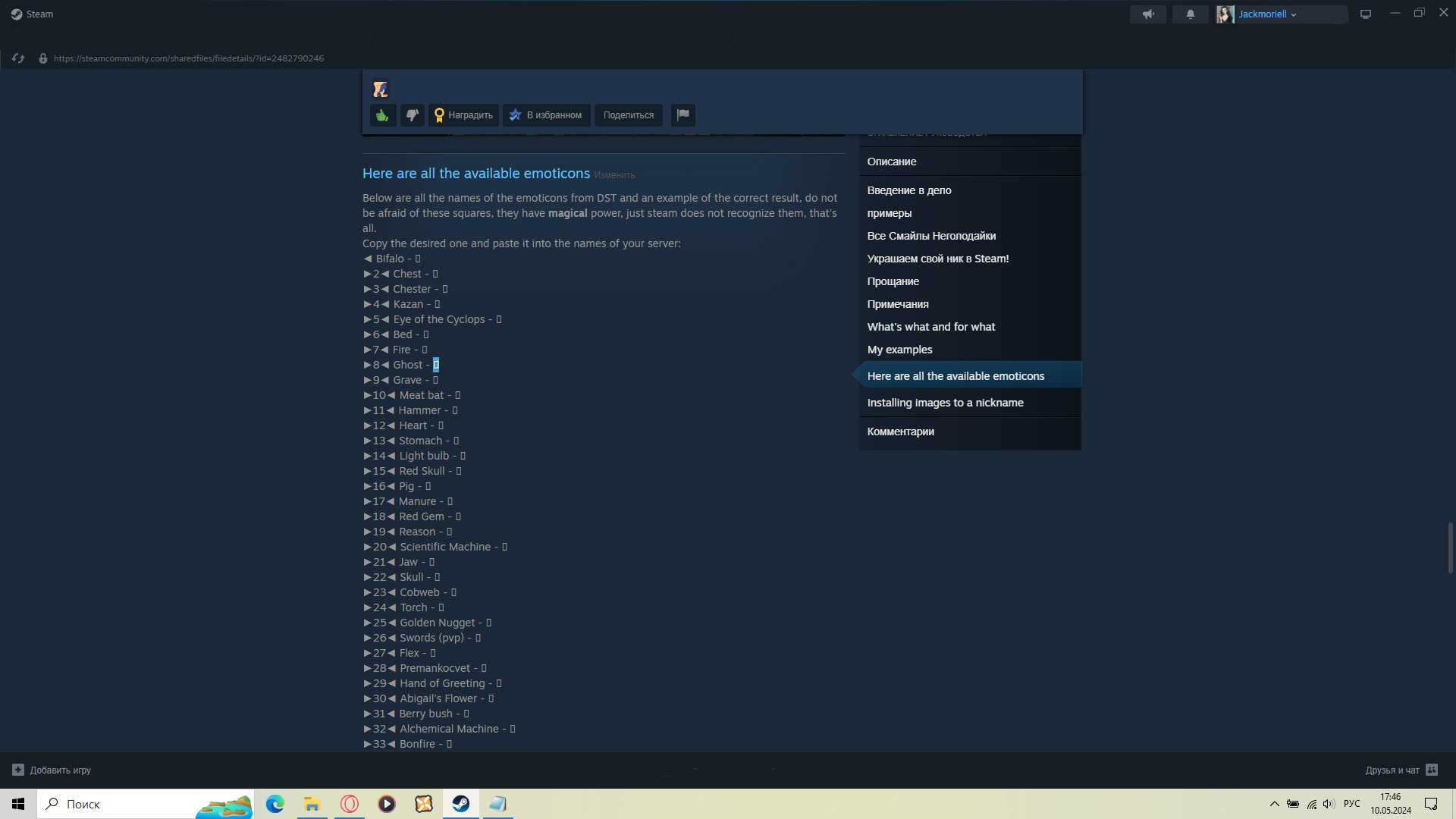Open the notifications bell
The width and height of the screenshot is (1456, 819).
point(1190,14)
